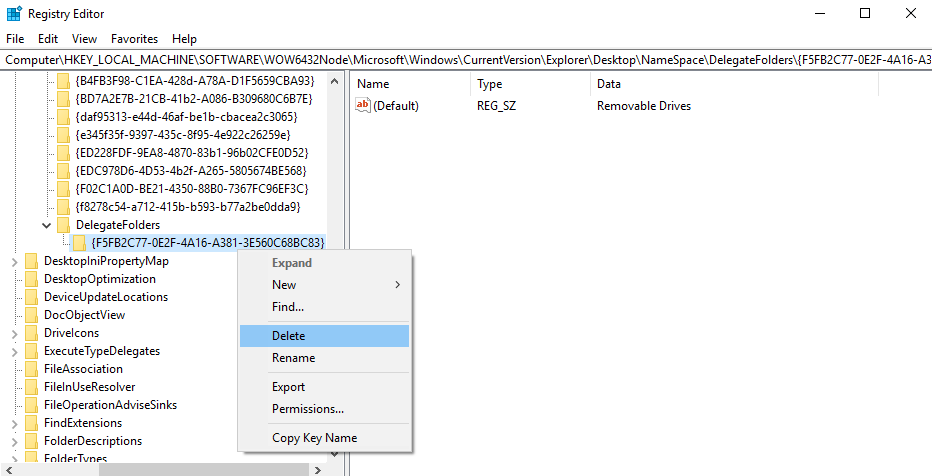
Task: Click the FolderDescriptions folder icon
Action: (x=32, y=441)
